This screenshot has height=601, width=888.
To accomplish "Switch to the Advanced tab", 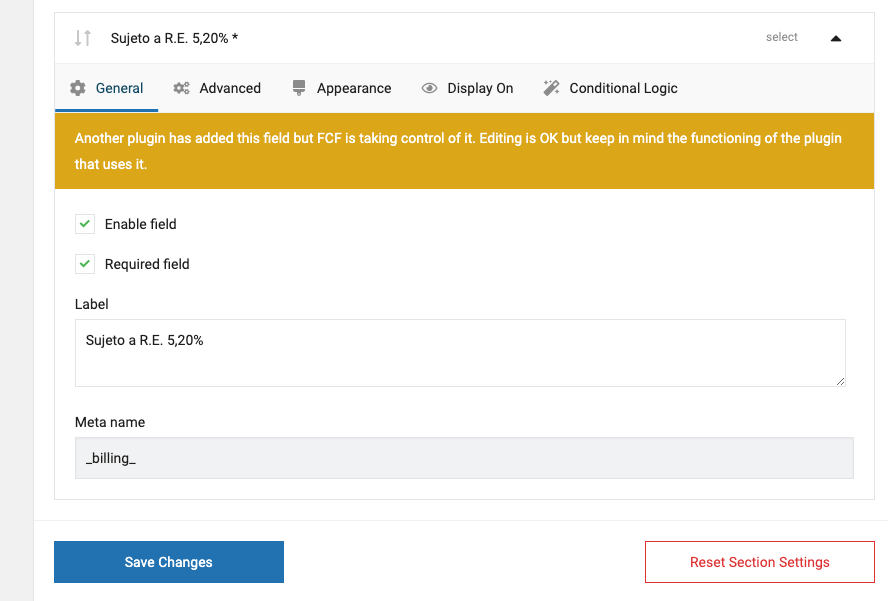I will point(217,88).
